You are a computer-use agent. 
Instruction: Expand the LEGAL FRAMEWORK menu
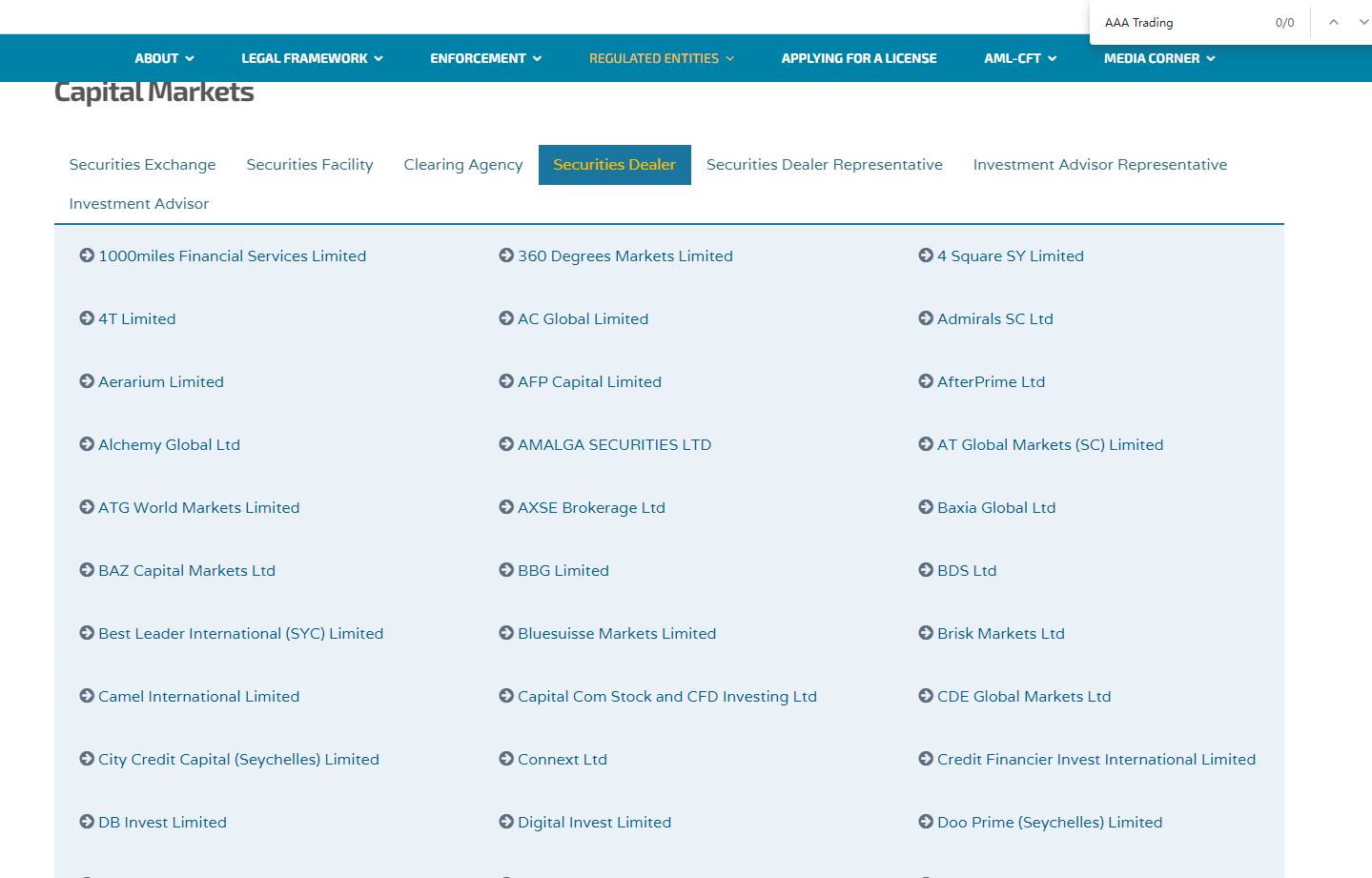312,58
